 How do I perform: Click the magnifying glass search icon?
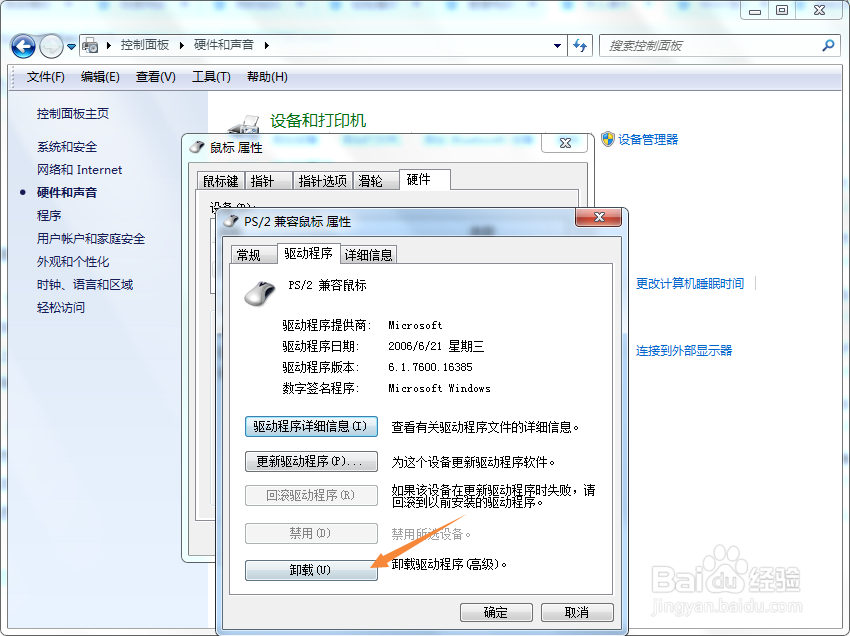827,46
